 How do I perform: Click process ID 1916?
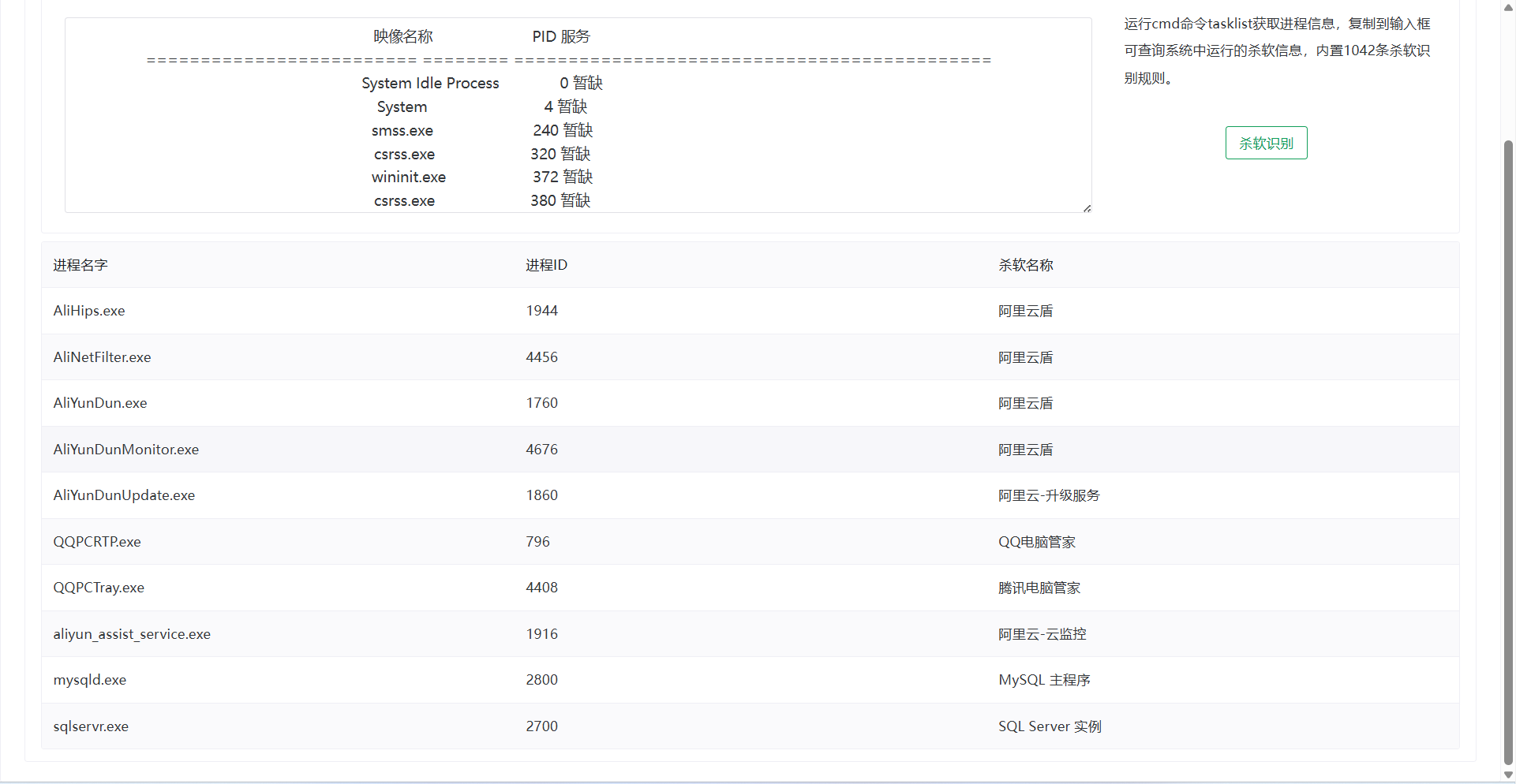click(542, 634)
